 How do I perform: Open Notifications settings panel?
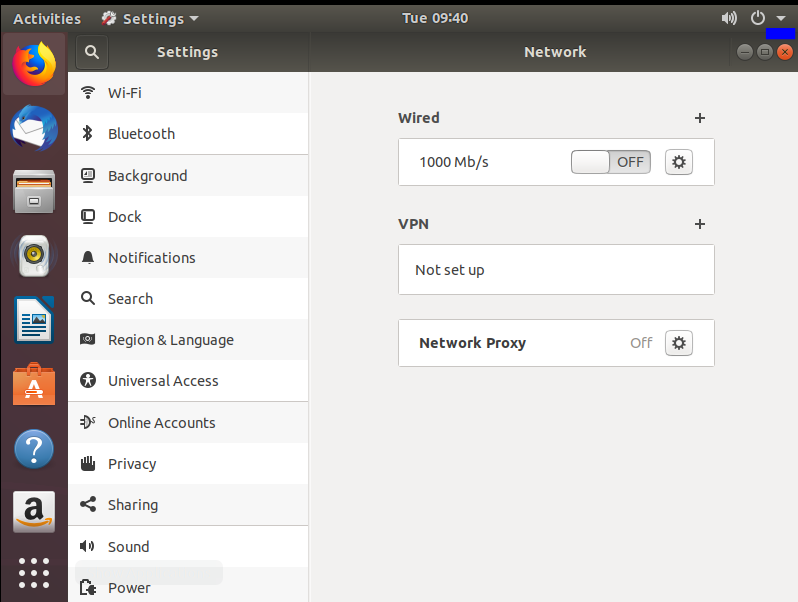tap(188, 257)
